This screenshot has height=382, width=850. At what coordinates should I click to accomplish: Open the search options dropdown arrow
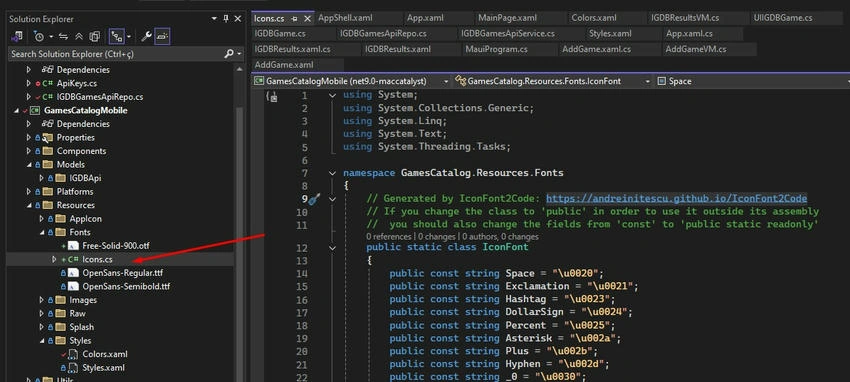(x=239, y=54)
